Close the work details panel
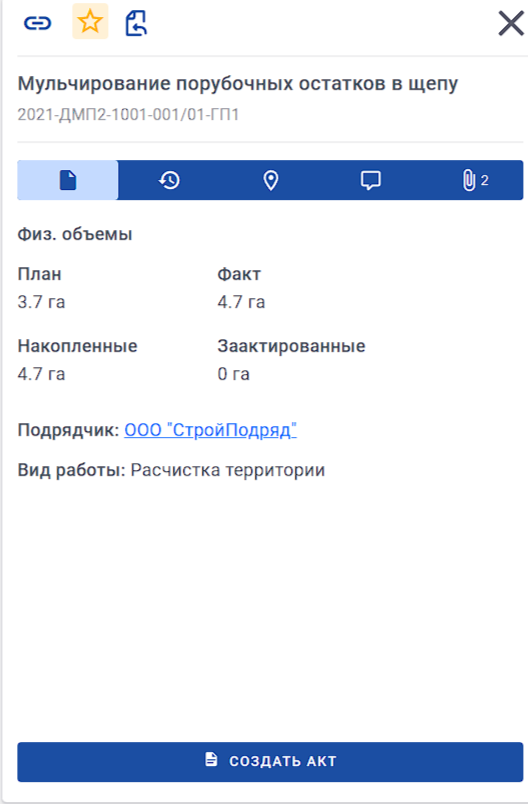The image size is (528, 804). pyautogui.click(x=511, y=24)
